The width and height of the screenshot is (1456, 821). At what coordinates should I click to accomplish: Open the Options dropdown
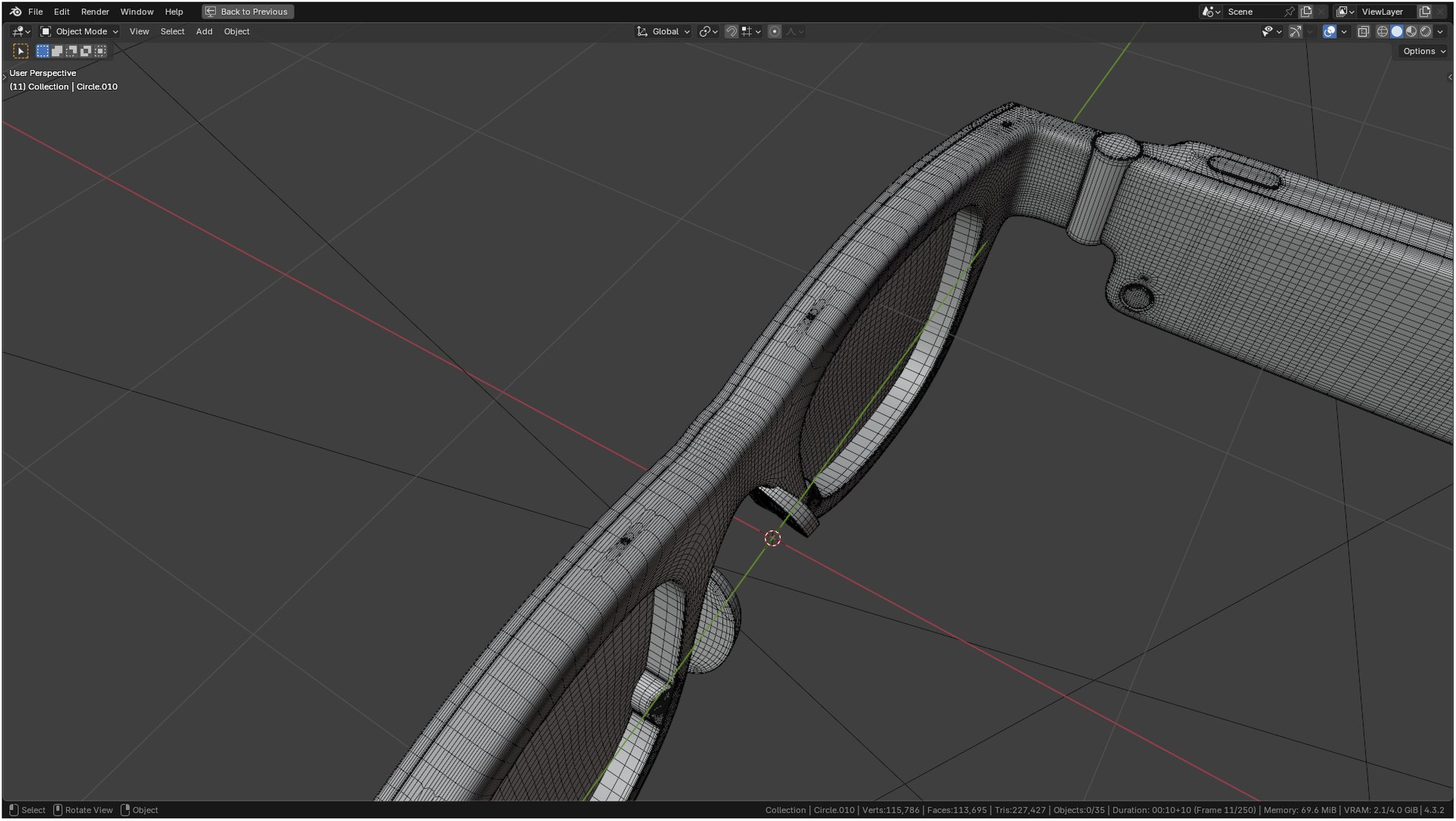(1423, 51)
